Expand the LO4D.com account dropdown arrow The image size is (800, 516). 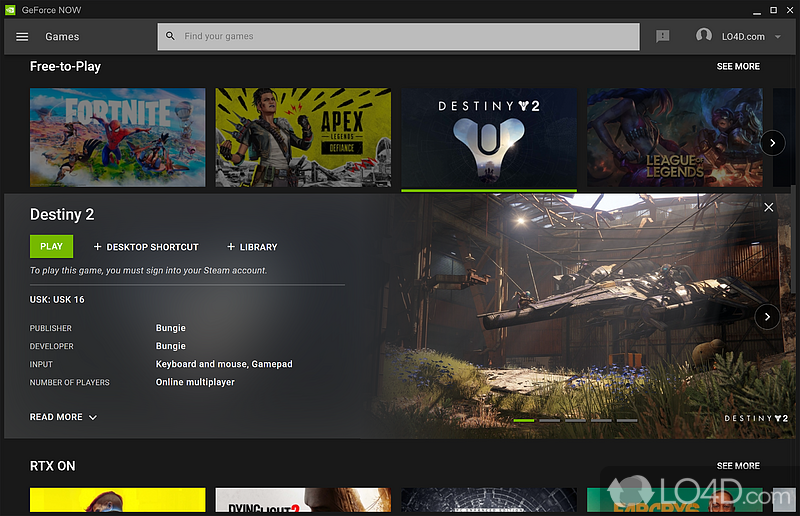(778, 37)
